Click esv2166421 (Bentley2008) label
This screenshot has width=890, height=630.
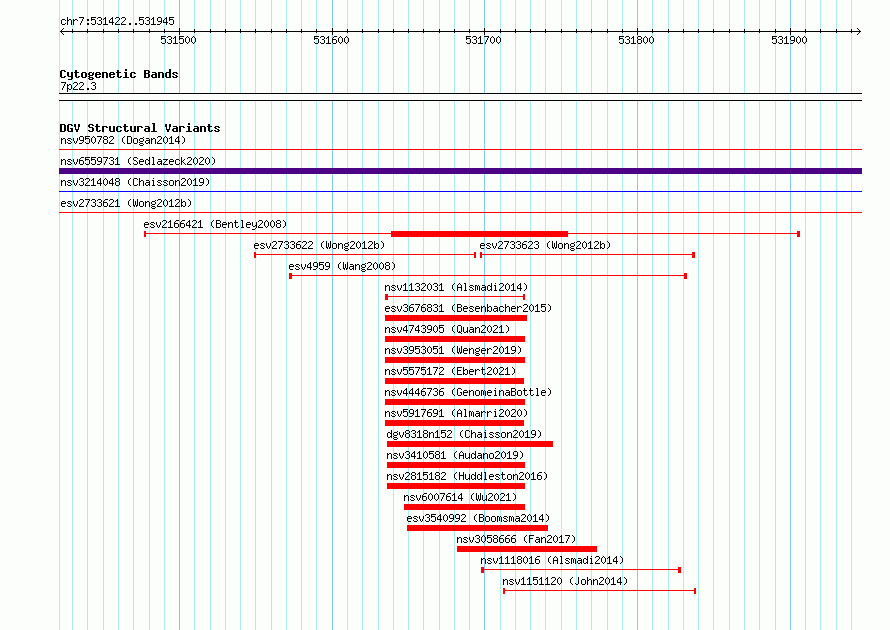pyautogui.click(x=215, y=224)
